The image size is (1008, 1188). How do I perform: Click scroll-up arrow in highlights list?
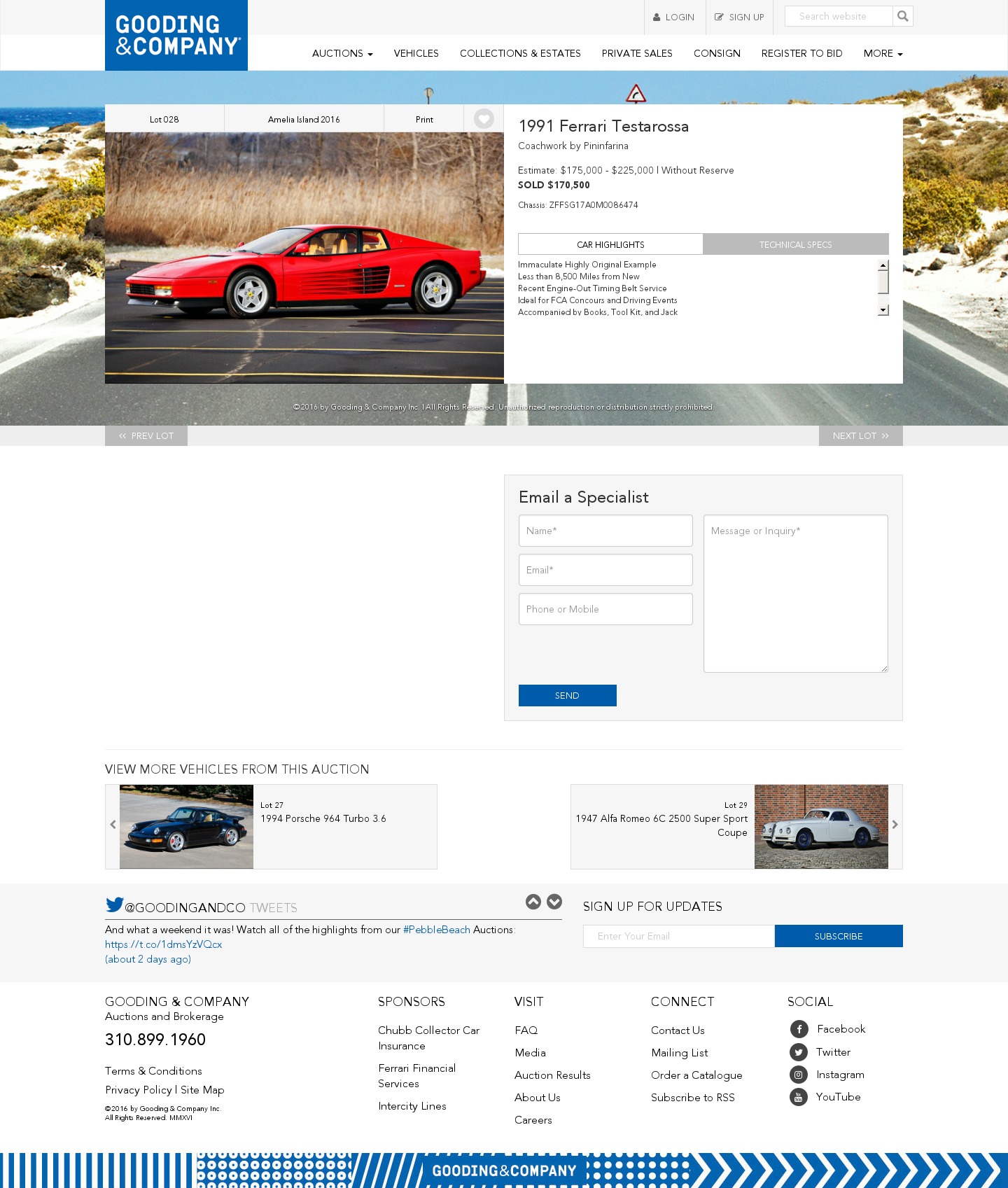click(883, 265)
